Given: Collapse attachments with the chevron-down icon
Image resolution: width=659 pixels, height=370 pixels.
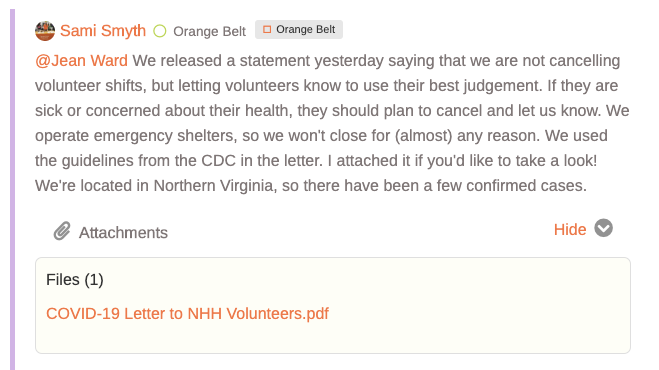Looking at the screenshot, I should [x=604, y=228].
